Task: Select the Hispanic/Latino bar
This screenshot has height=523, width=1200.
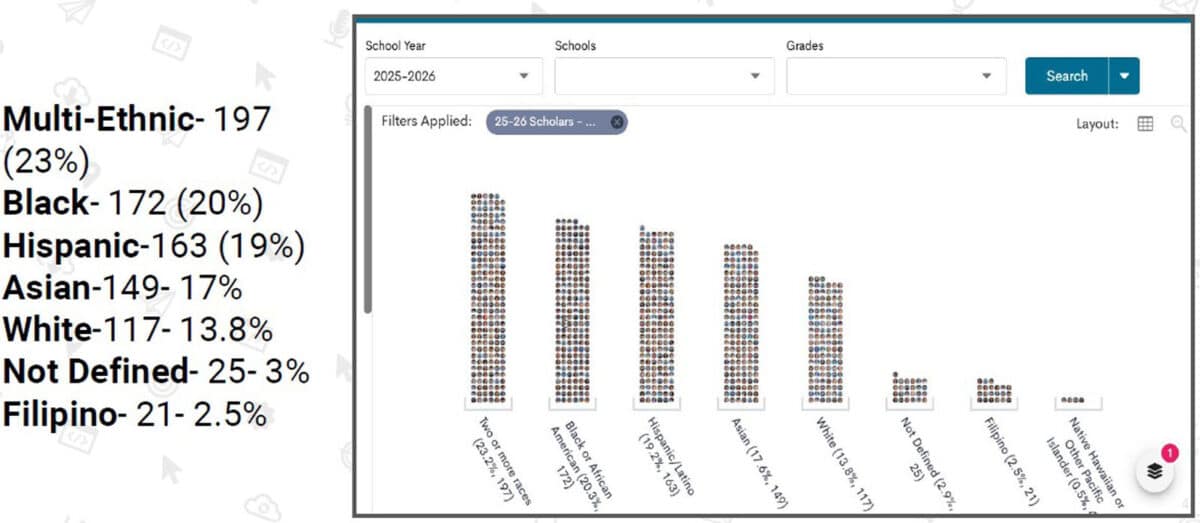Action: 657,315
